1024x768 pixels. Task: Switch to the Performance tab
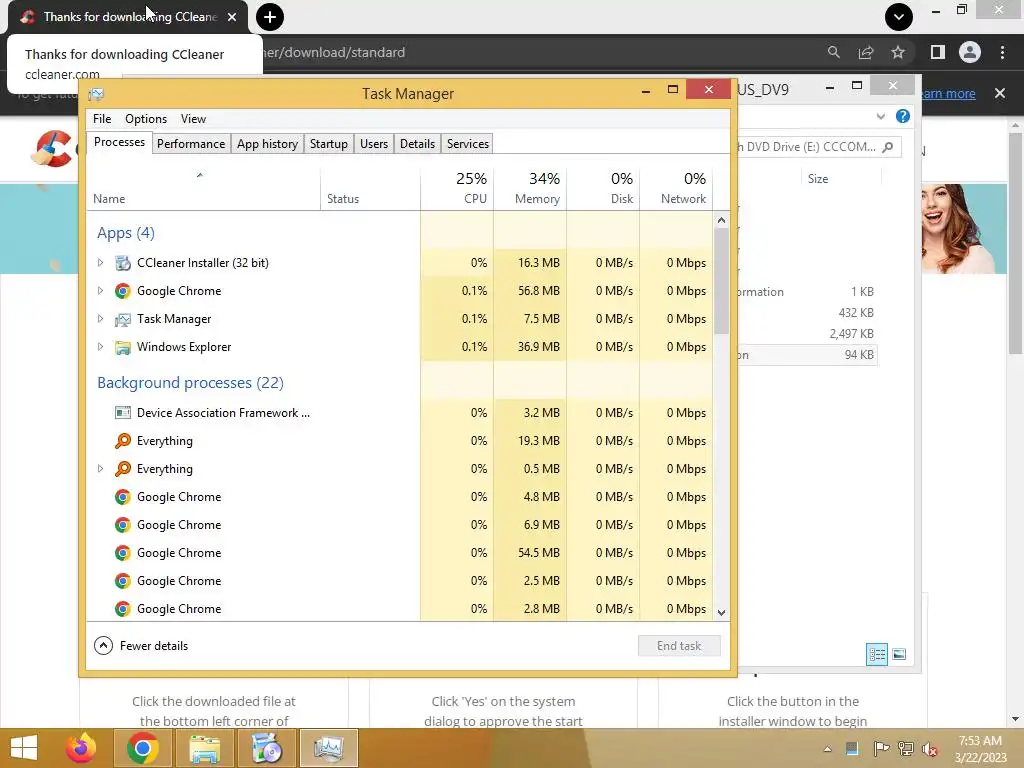pos(191,144)
